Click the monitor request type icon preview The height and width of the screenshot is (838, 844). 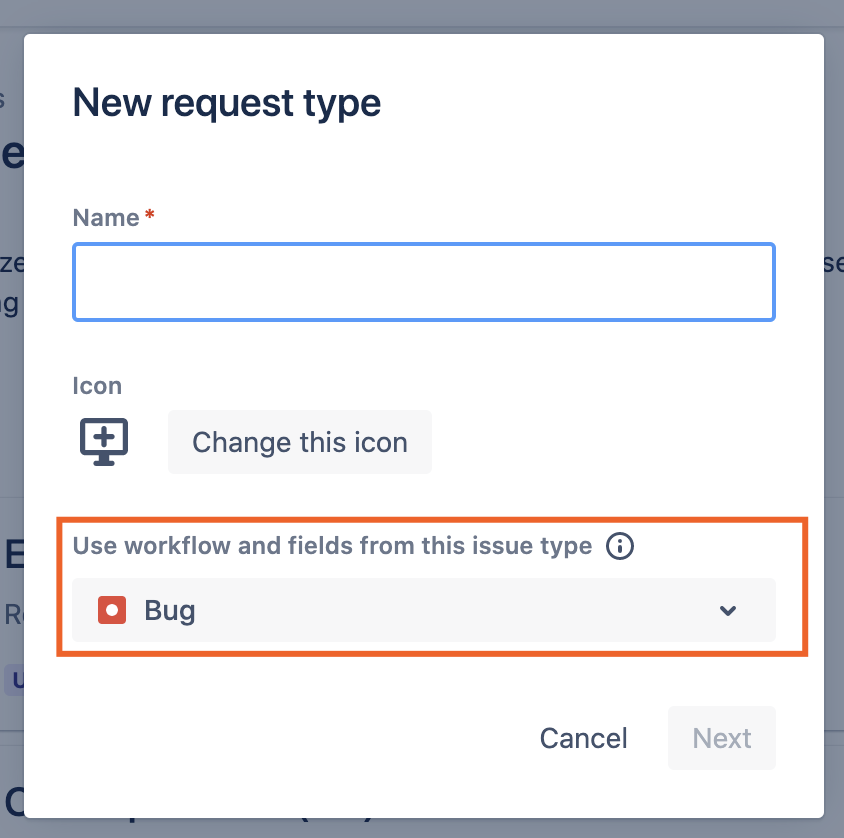click(x=104, y=441)
